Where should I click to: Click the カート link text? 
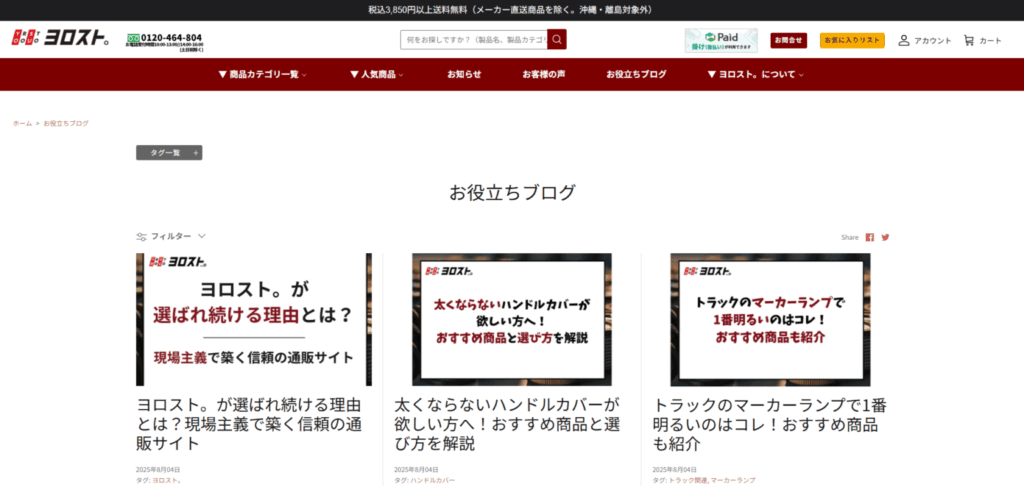990,40
